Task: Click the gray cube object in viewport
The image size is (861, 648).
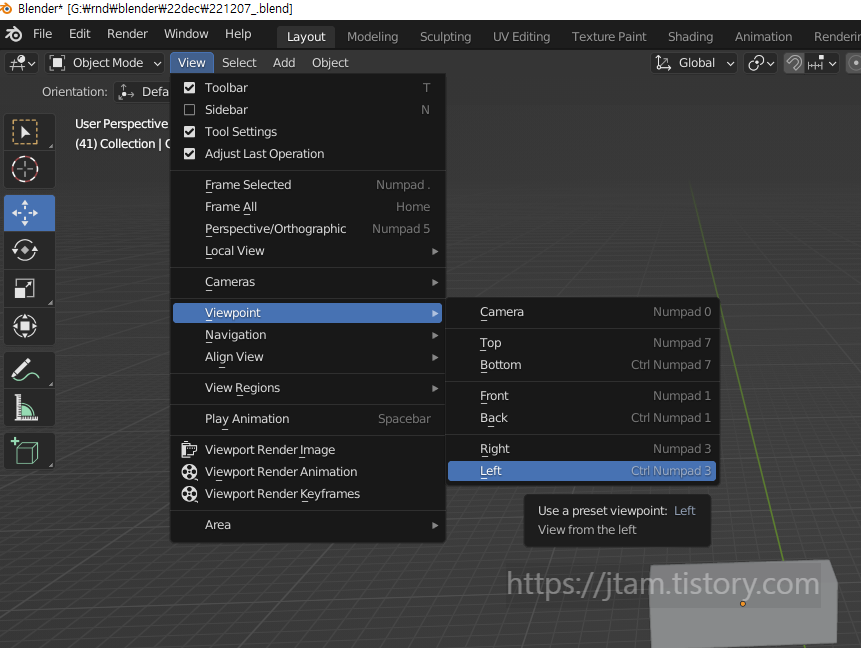Action: click(x=743, y=604)
